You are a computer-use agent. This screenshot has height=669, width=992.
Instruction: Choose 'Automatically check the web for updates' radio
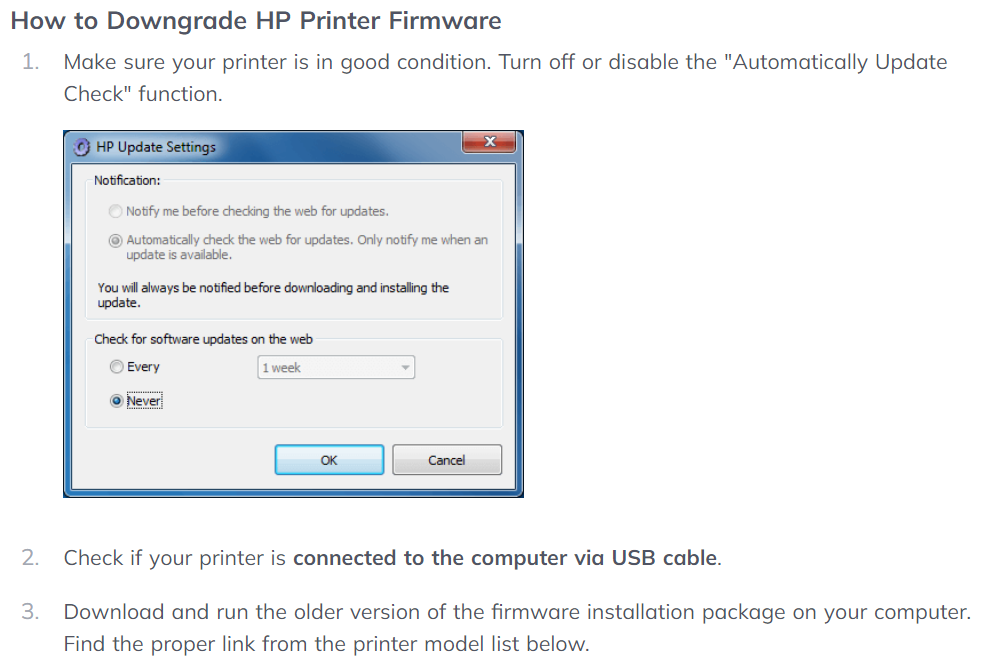(116, 240)
